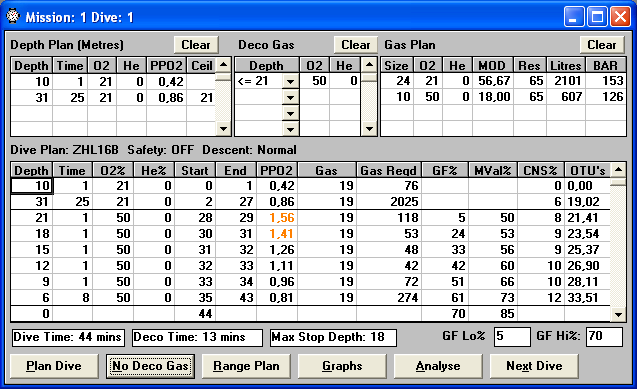Select depth 6 row in Dive Plan
The width and height of the screenshot is (637, 389).
click(31, 298)
